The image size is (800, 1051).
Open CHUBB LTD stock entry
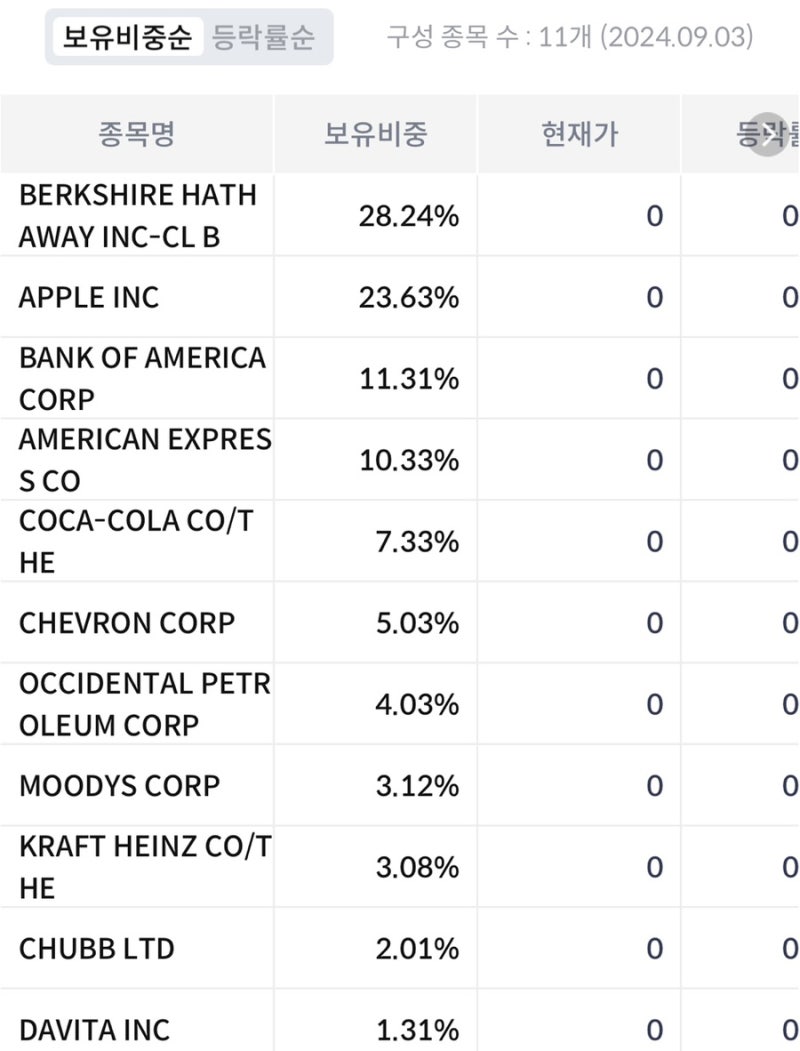(x=97, y=948)
